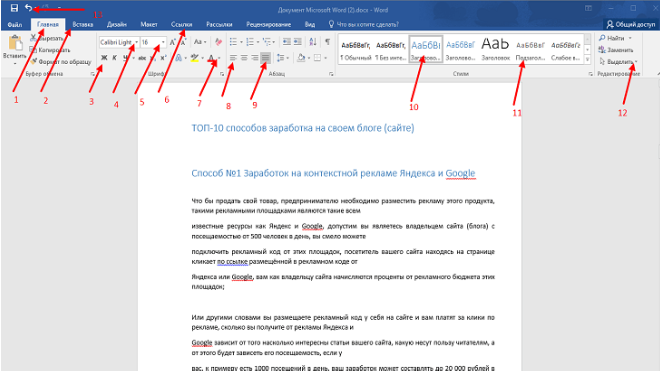The height and width of the screenshot is (371, 660).
Task: Click the Paste (Вставить) clipboard icon
Action: [15, 43]
